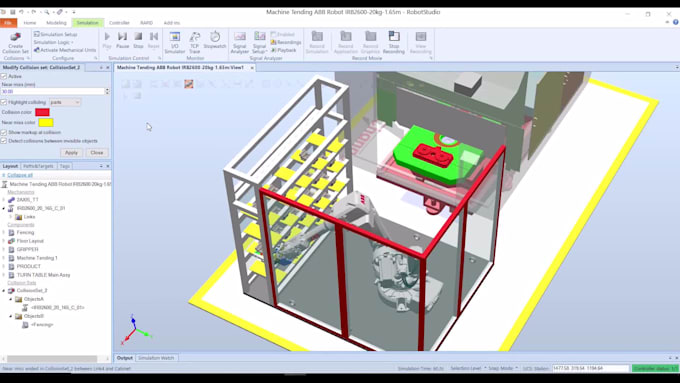The width and height of the screenshot is (680, 383).
Task: Expand the Fencing component node
Action: [x=4, y=233]
